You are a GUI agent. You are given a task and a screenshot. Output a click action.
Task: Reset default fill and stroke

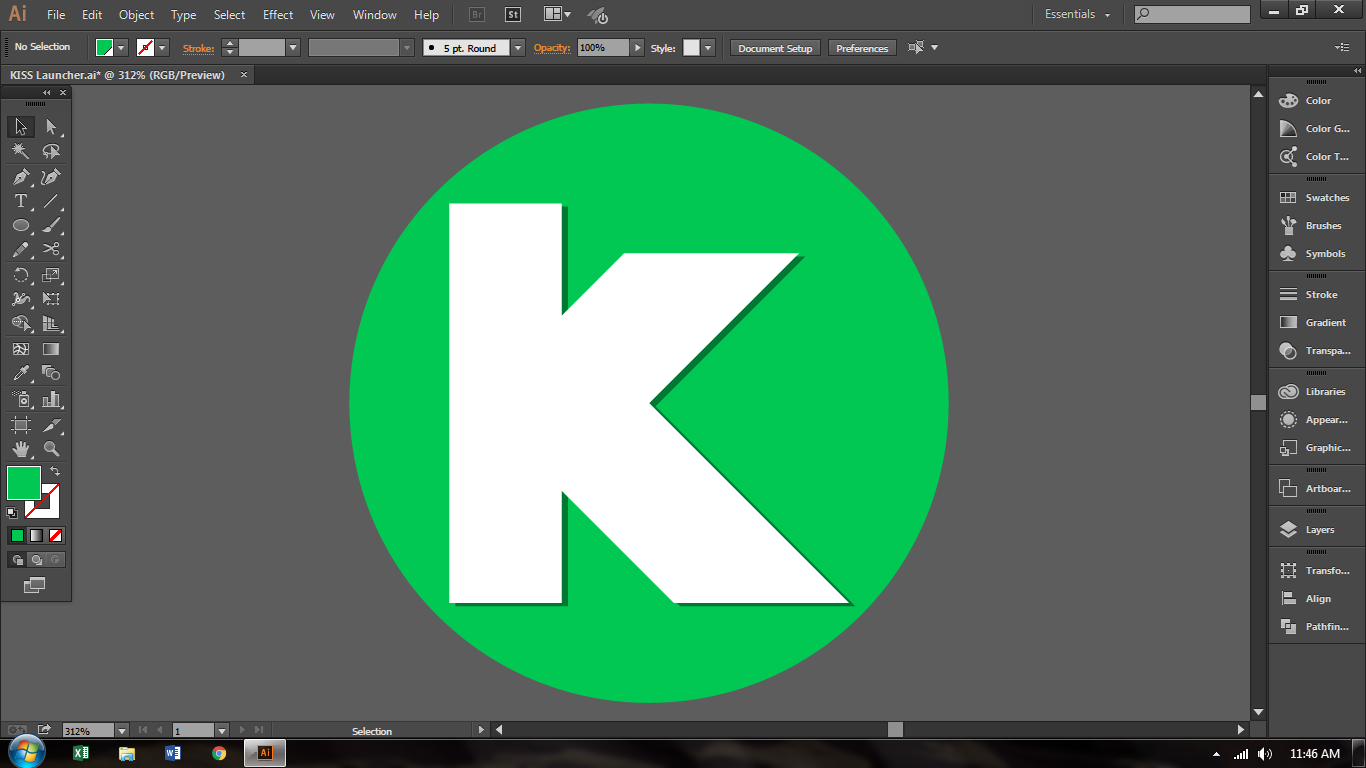tap(12, 512)
